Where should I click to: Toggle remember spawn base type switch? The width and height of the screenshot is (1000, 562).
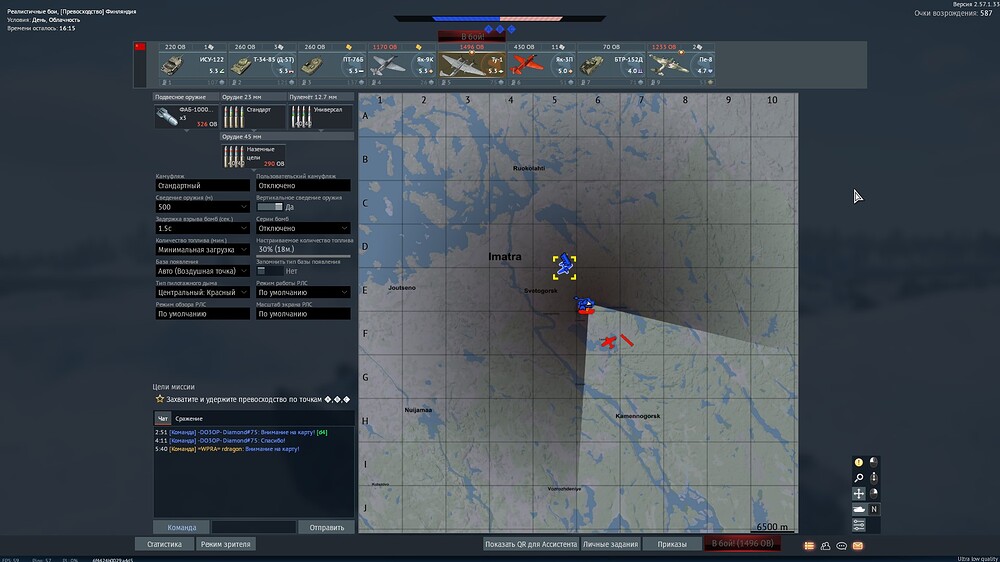pos(270,271)
